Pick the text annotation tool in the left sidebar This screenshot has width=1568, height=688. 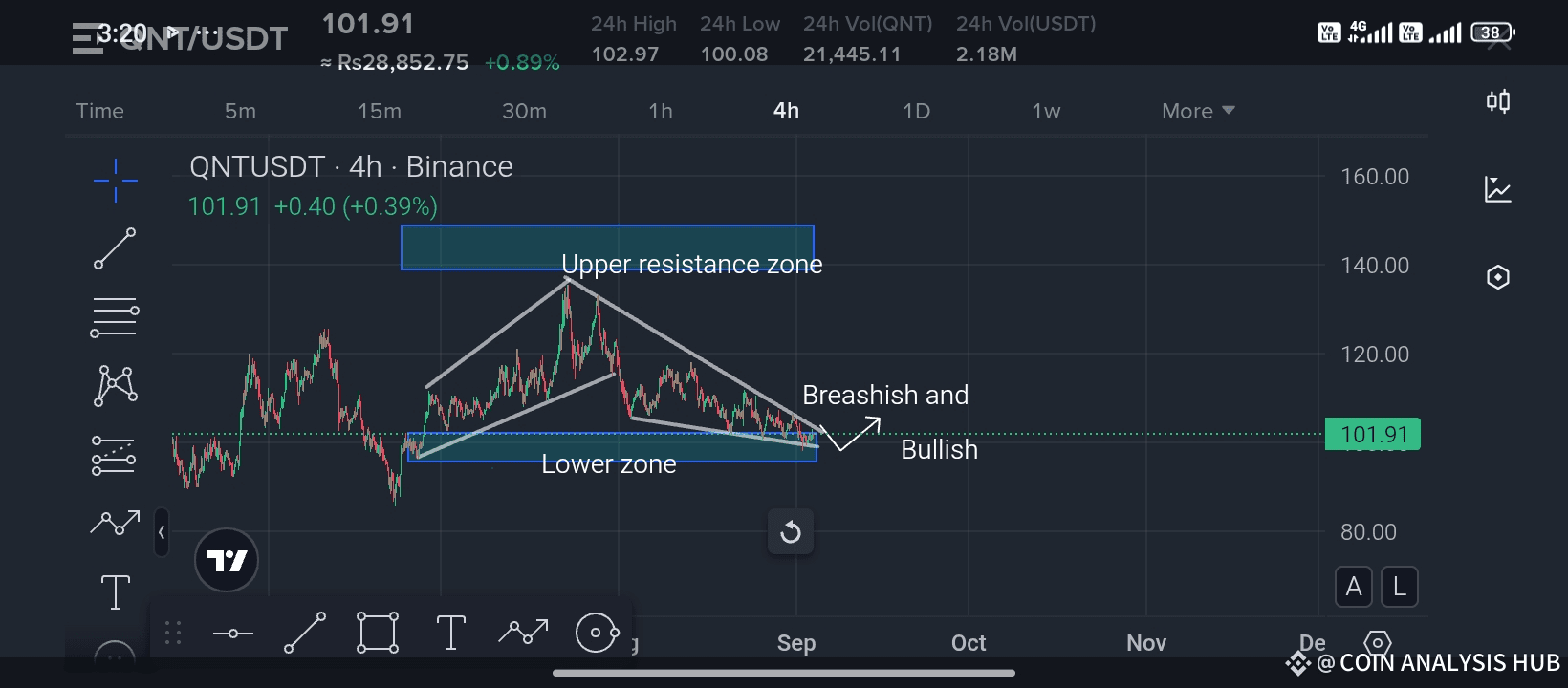click(x=116, y=591)
